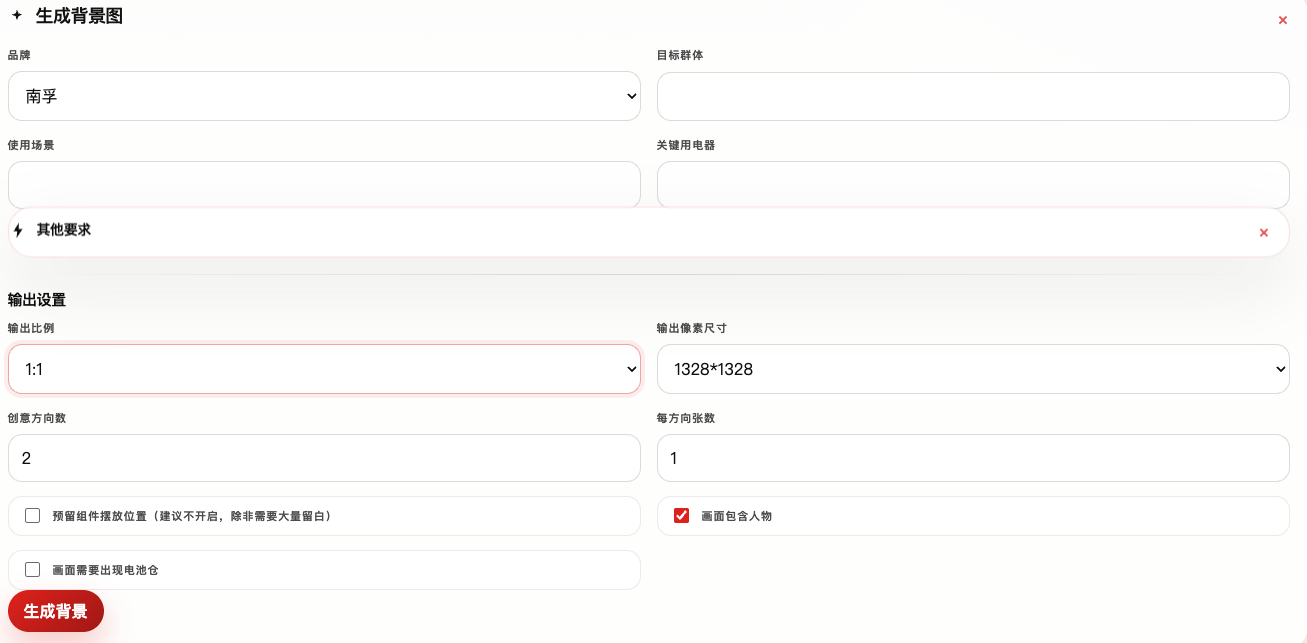The image size is (1307, 643).
Task: Open the 输出比例 dropdown showing 1:1
Action: 324,369
